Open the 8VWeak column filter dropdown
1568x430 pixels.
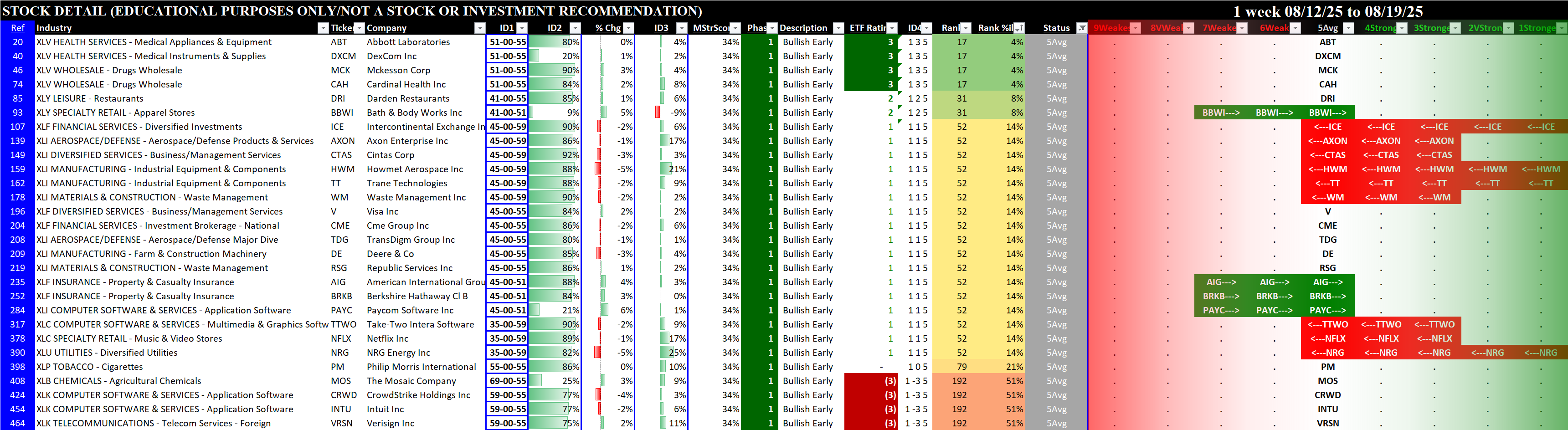point(1188,28)
